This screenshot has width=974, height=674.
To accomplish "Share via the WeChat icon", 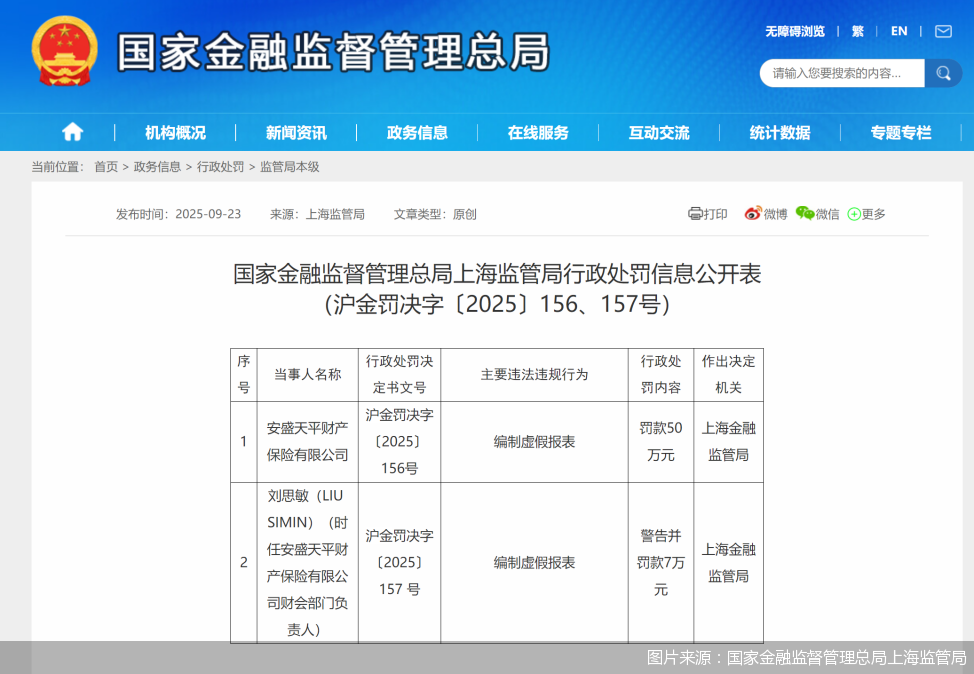I will point(805,214).
